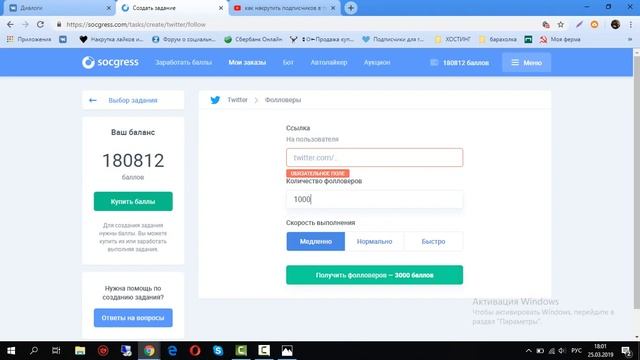This screenshot has height=360, width=640.
Task: Open Skype on taskbar
Action: (x=218, y=351)
